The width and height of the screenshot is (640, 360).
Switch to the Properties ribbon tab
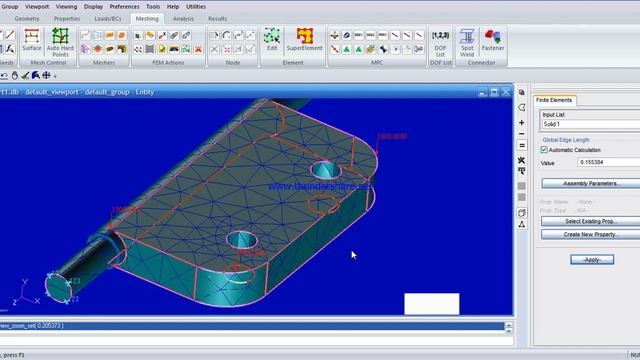coord(67,19)
